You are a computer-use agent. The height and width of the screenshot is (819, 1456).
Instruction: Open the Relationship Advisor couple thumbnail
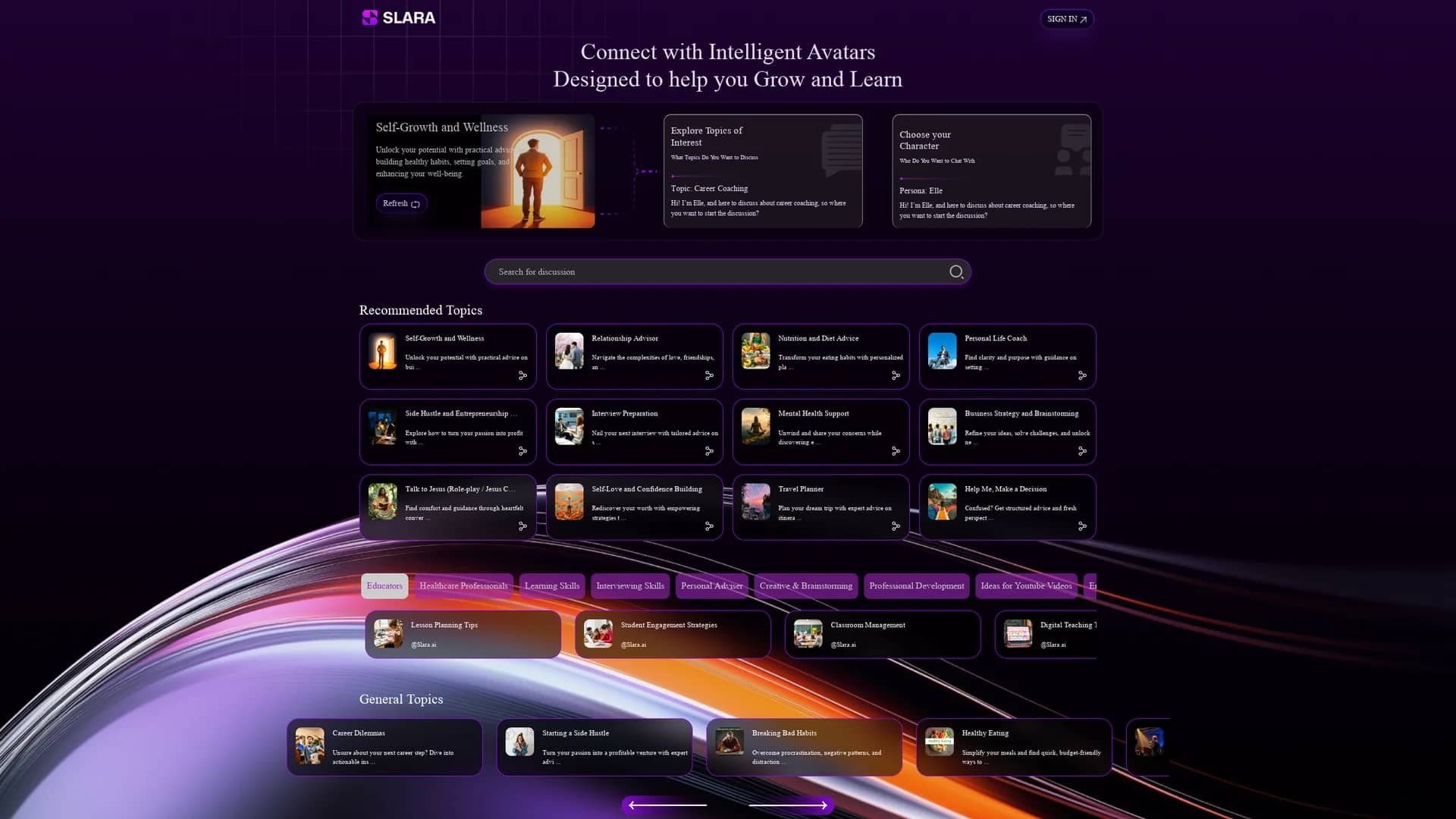point(569,351)
